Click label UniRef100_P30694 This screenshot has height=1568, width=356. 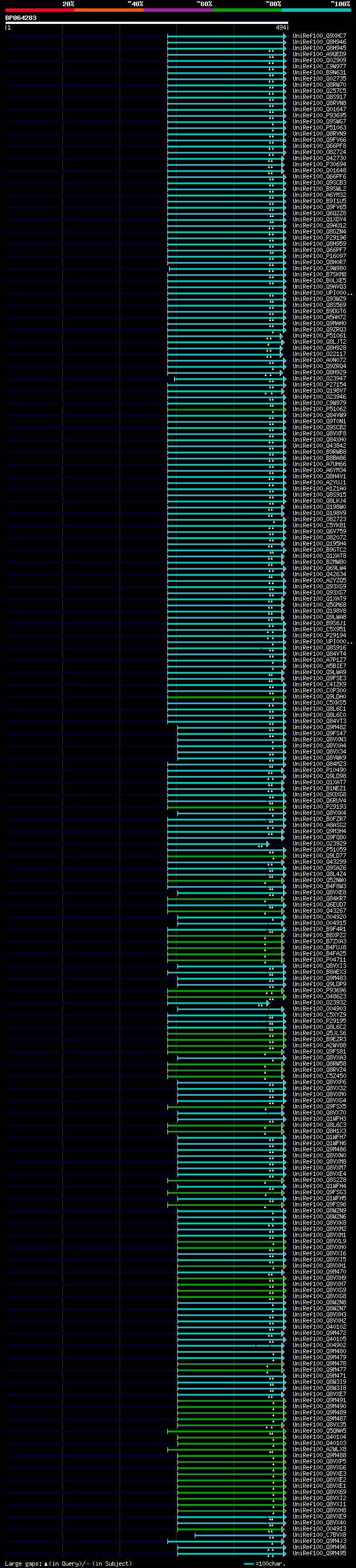click(x=319, y=164)
